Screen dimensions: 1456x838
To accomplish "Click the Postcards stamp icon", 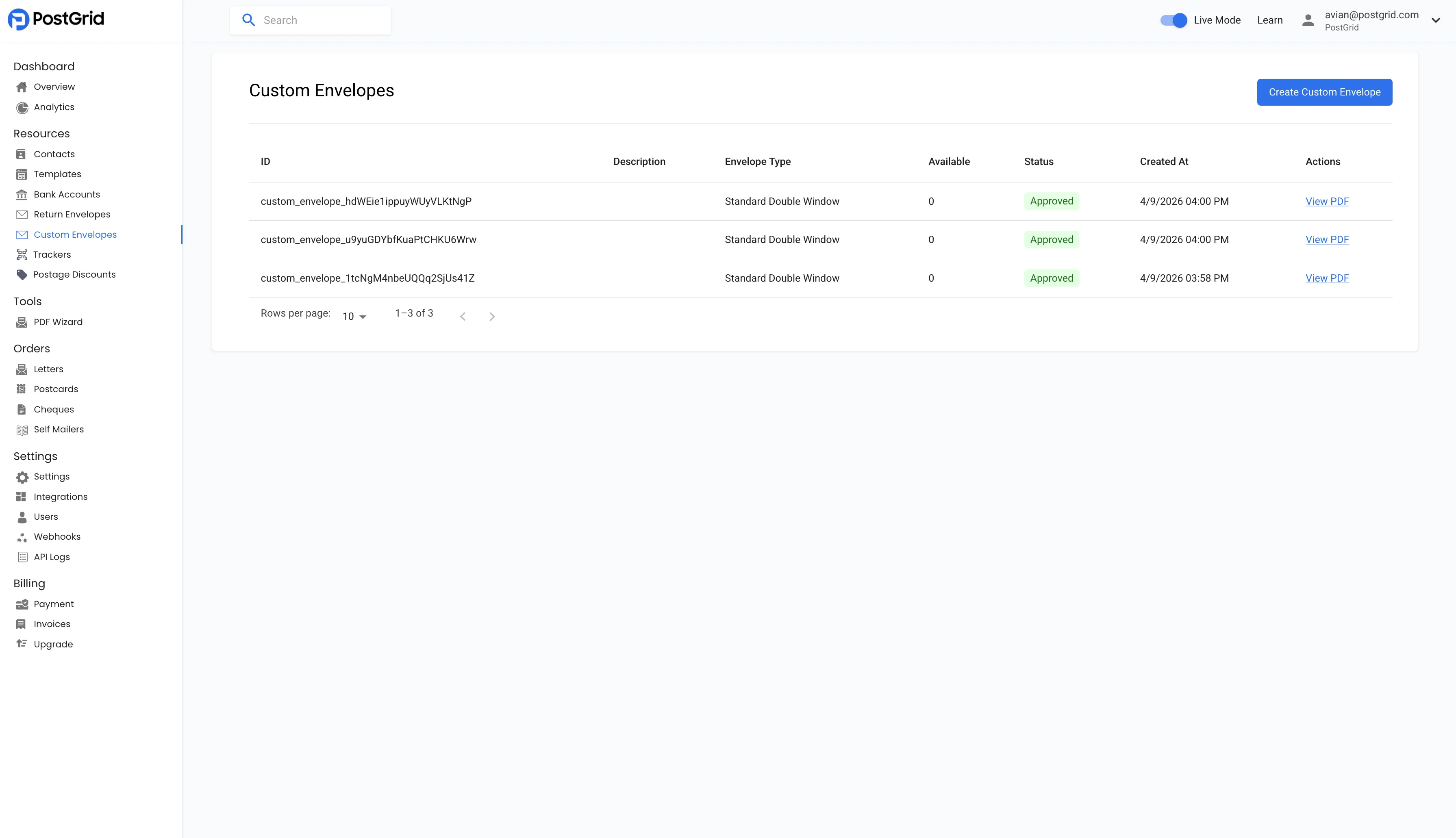I will [x=21, y=389].
